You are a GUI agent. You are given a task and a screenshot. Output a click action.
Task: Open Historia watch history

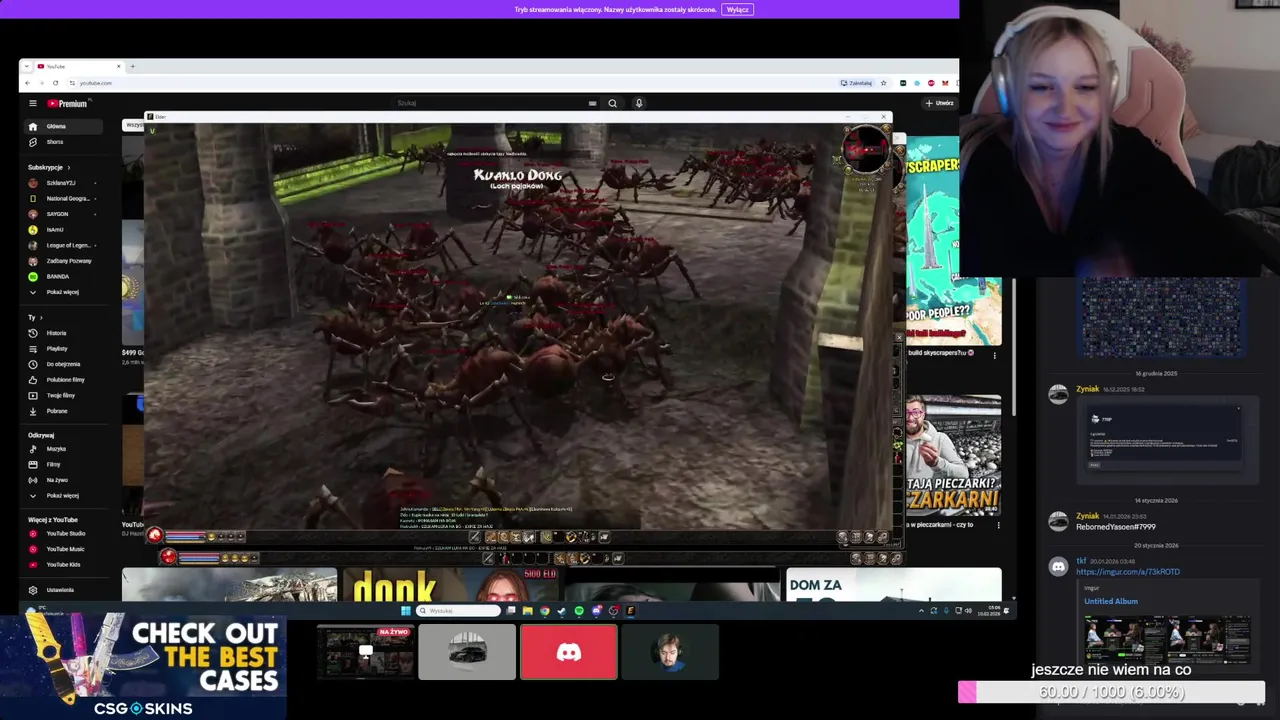click(63, 333)
